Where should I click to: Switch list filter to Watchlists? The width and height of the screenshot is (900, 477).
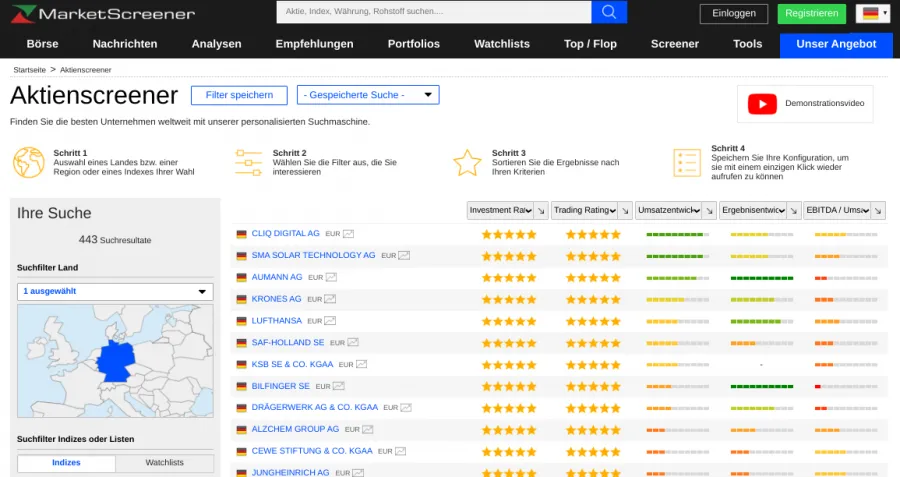164,463
